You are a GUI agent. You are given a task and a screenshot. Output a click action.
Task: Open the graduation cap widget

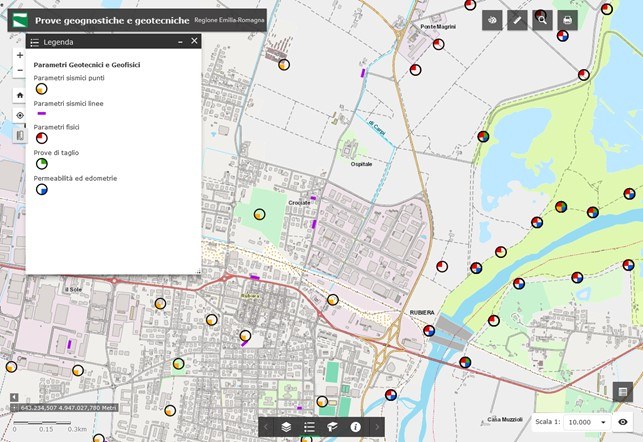pos(332,427)
